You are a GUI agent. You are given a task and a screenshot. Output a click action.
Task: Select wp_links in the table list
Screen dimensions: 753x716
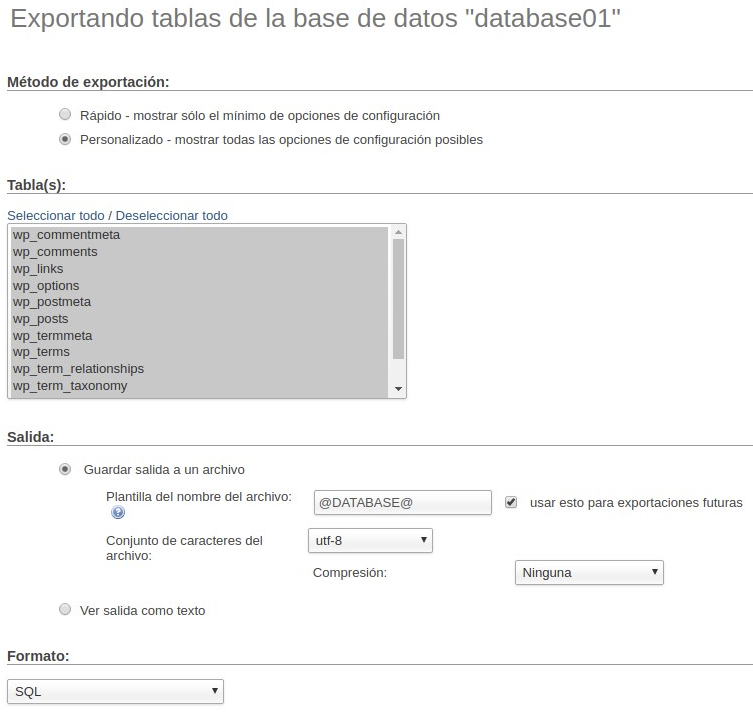(x=199, y=268)
